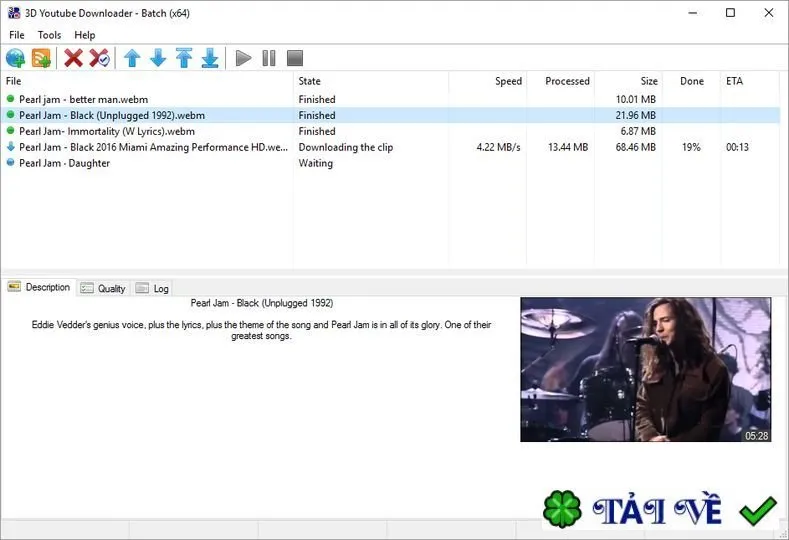Open the Tools menu
Viewport: 789px width, 540px height.
(x=49, y=35)
